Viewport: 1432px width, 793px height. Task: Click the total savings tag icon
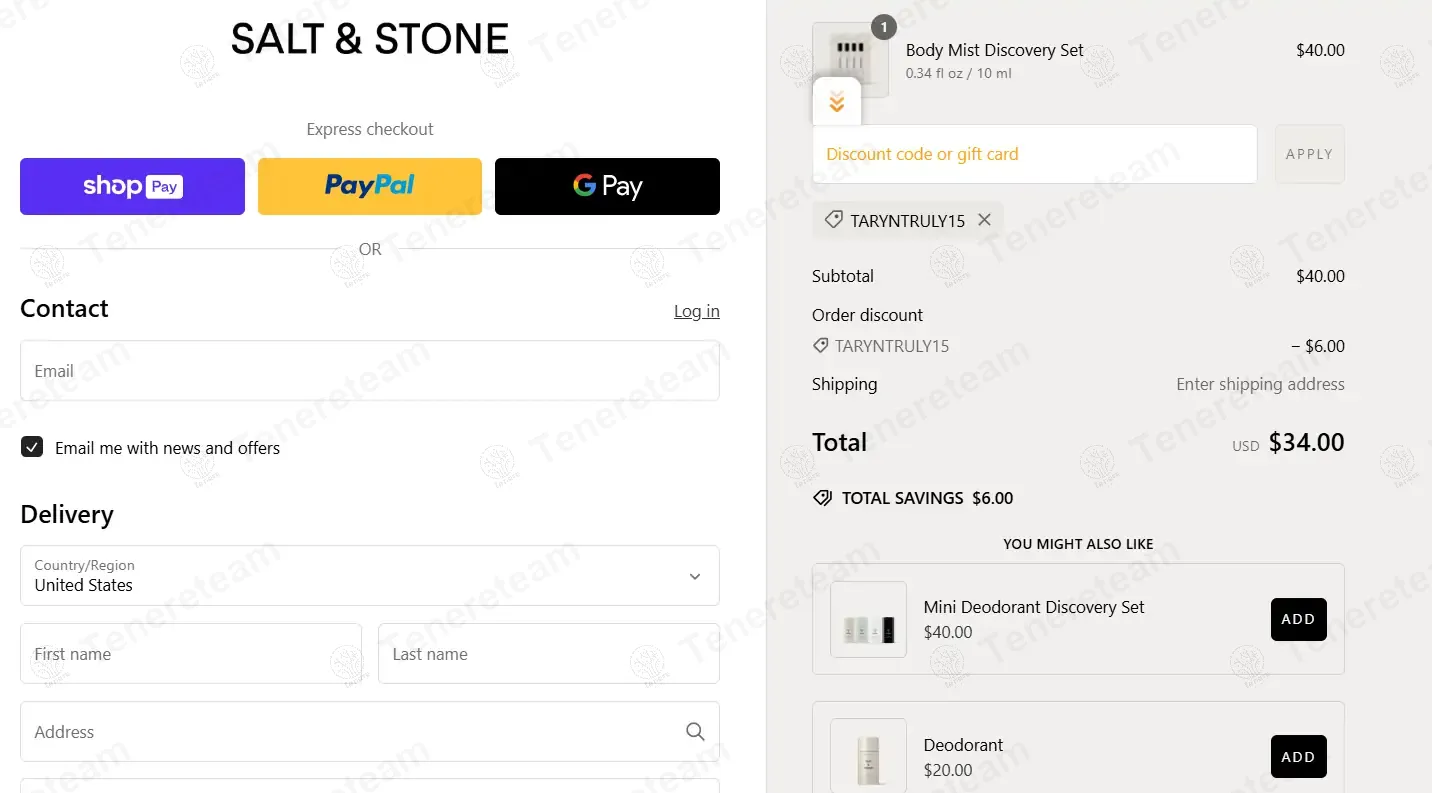pos(822,498)
